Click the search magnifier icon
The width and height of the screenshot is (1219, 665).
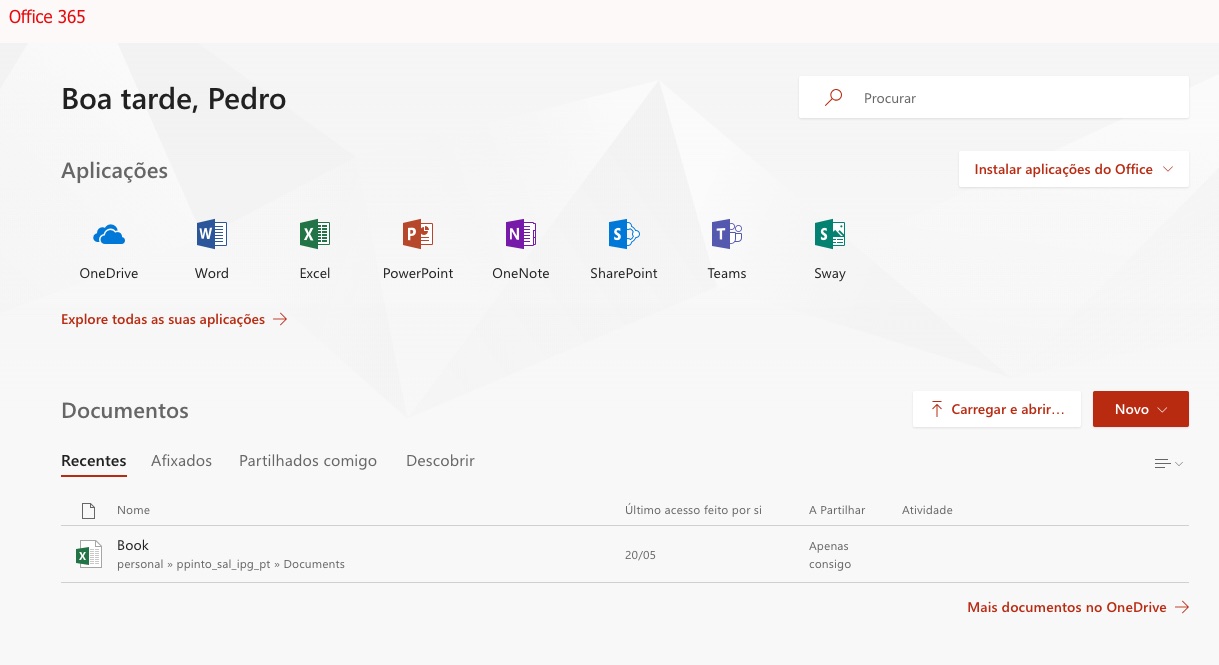(833, 97)
